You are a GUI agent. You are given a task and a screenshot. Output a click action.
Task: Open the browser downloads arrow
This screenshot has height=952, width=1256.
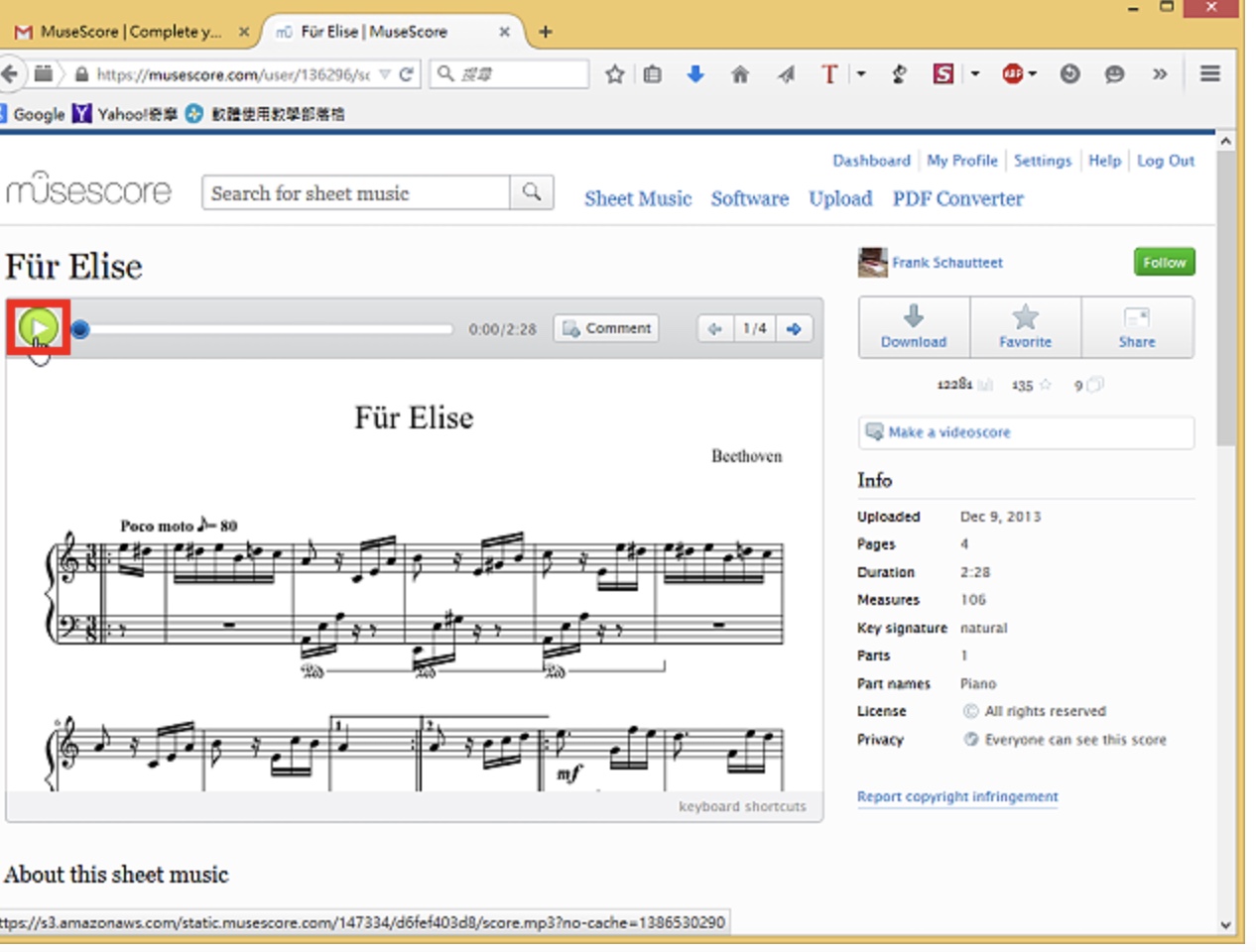point(695,74)
